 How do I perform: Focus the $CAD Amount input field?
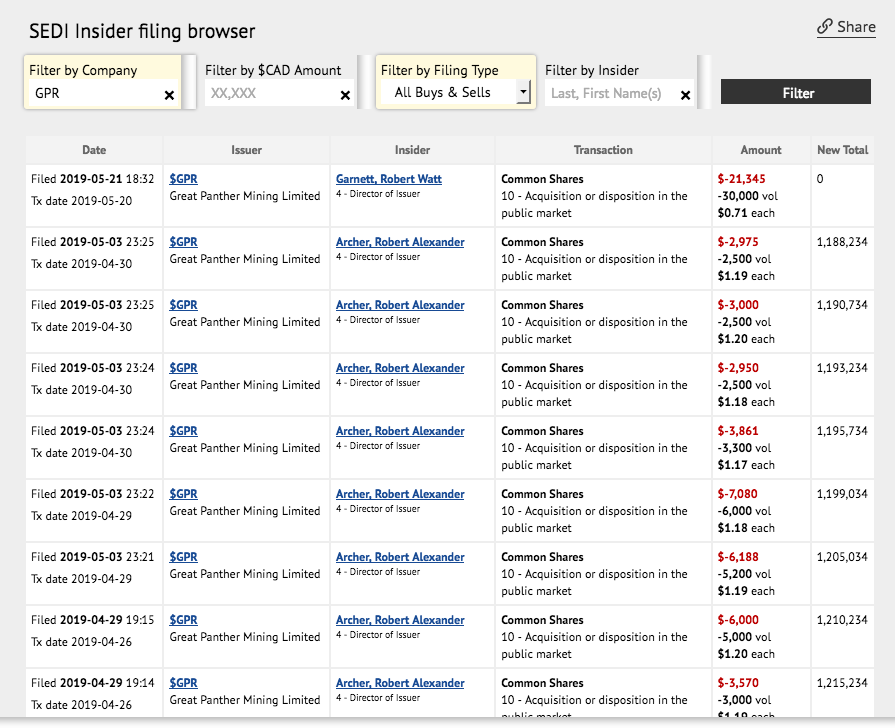(270, 93)
